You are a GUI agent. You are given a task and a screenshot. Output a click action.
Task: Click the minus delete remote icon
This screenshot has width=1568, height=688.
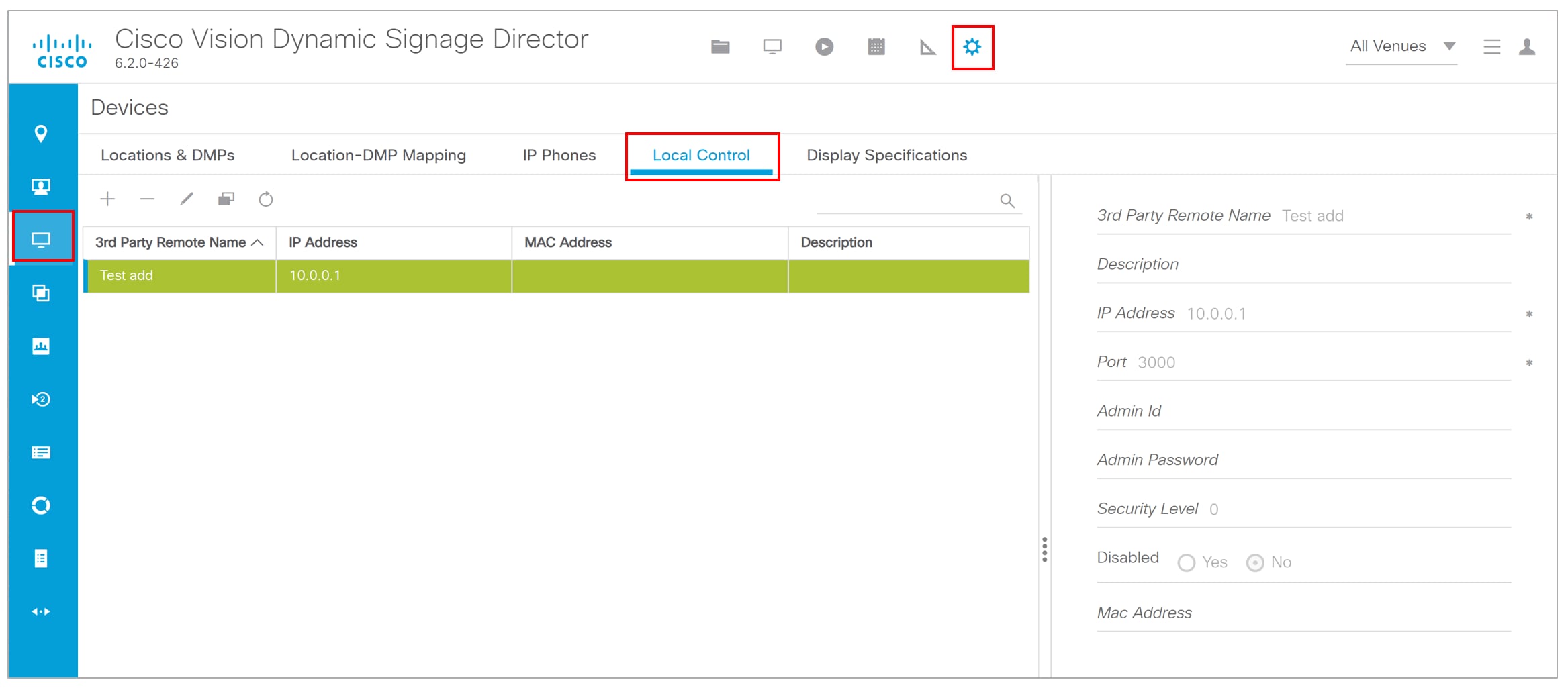(x=147, y=199)
